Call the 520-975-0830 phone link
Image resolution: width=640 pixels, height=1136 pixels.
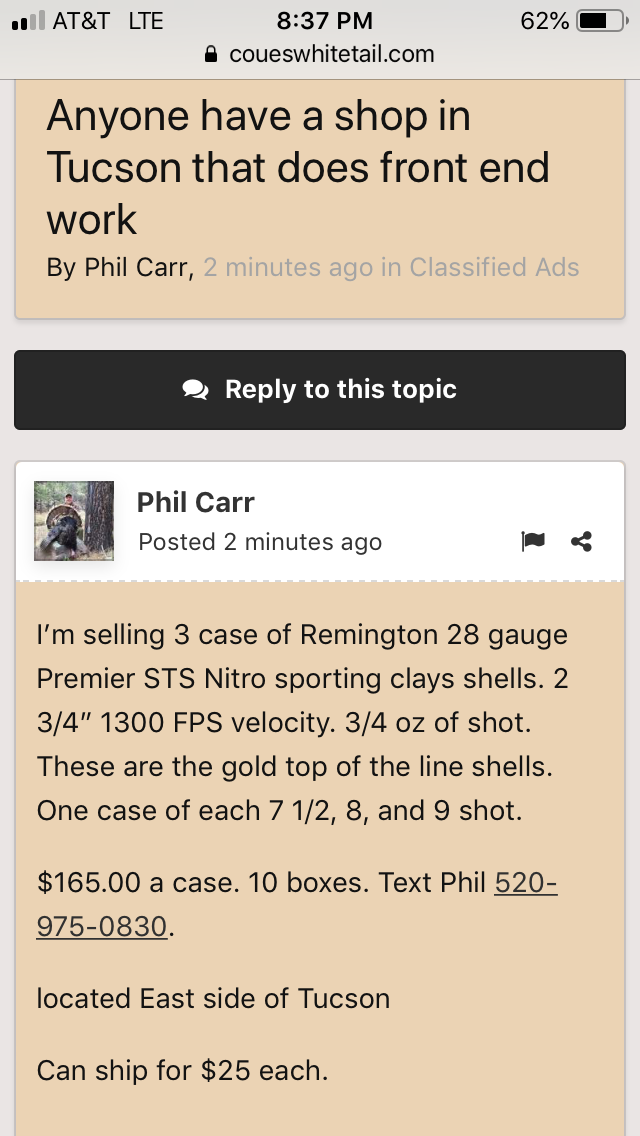[x=296, y=904]
